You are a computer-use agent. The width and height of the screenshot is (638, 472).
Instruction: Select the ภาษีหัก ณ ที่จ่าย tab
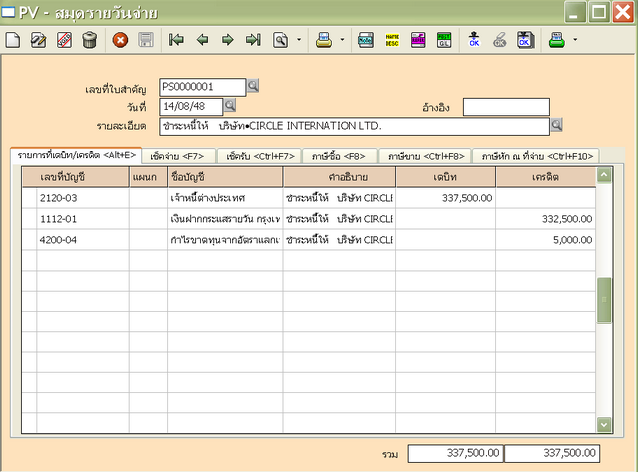click(536, 156)
